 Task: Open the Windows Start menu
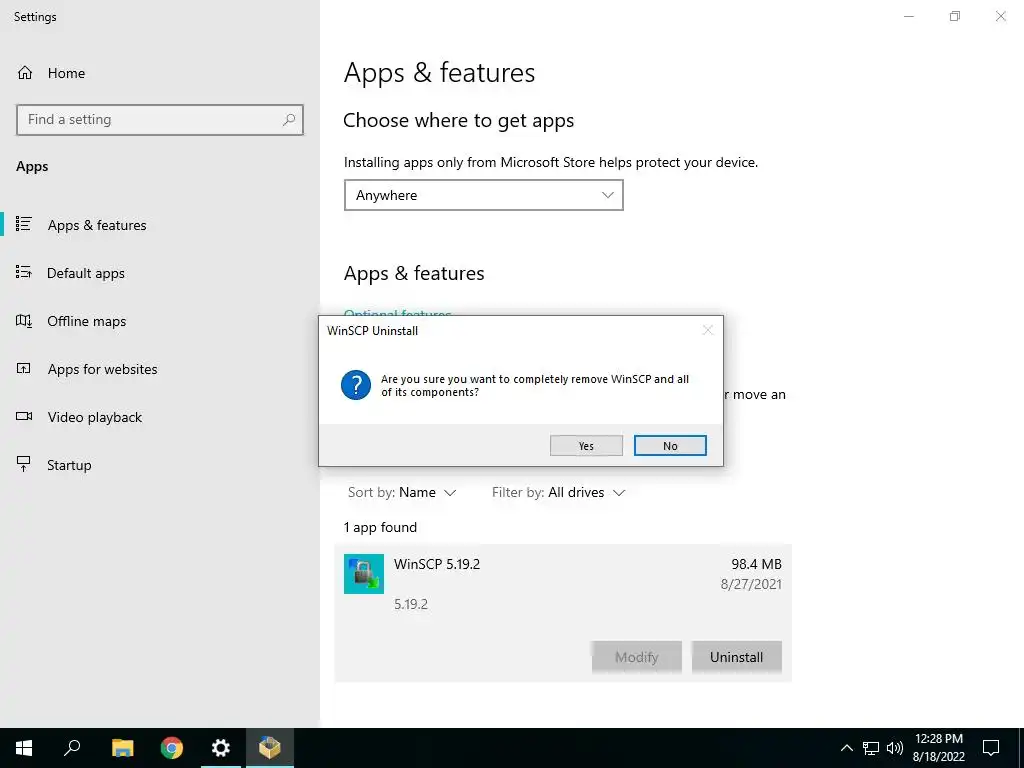click(24, 748)
